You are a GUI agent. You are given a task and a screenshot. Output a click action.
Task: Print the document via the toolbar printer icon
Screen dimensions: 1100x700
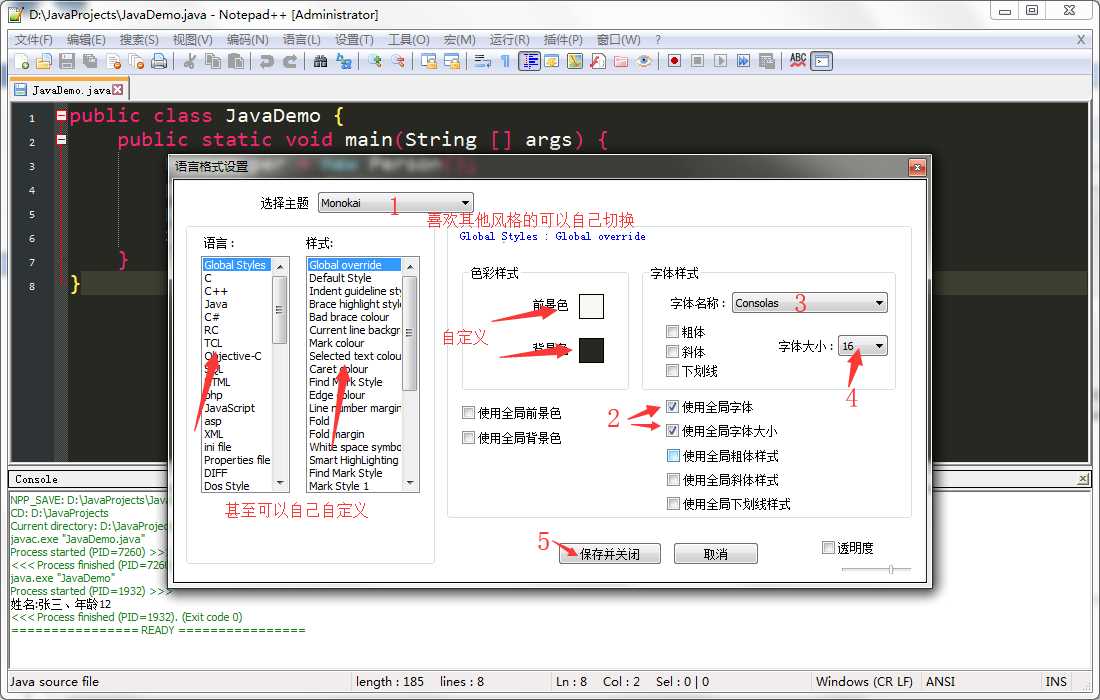click(x=159, y=62)
